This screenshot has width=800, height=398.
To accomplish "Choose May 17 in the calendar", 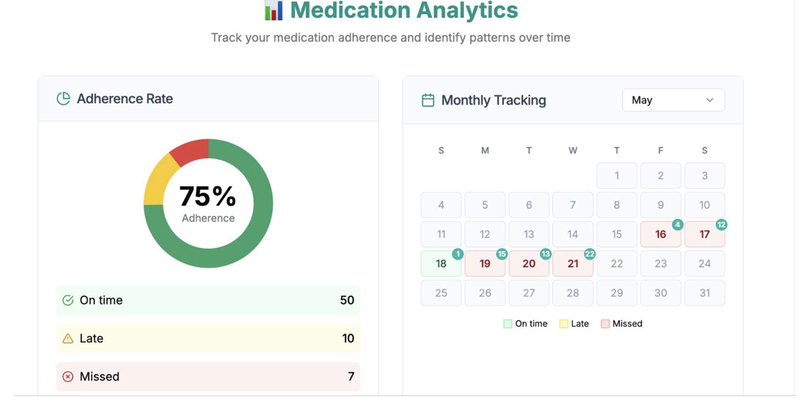I will [705, 234].
